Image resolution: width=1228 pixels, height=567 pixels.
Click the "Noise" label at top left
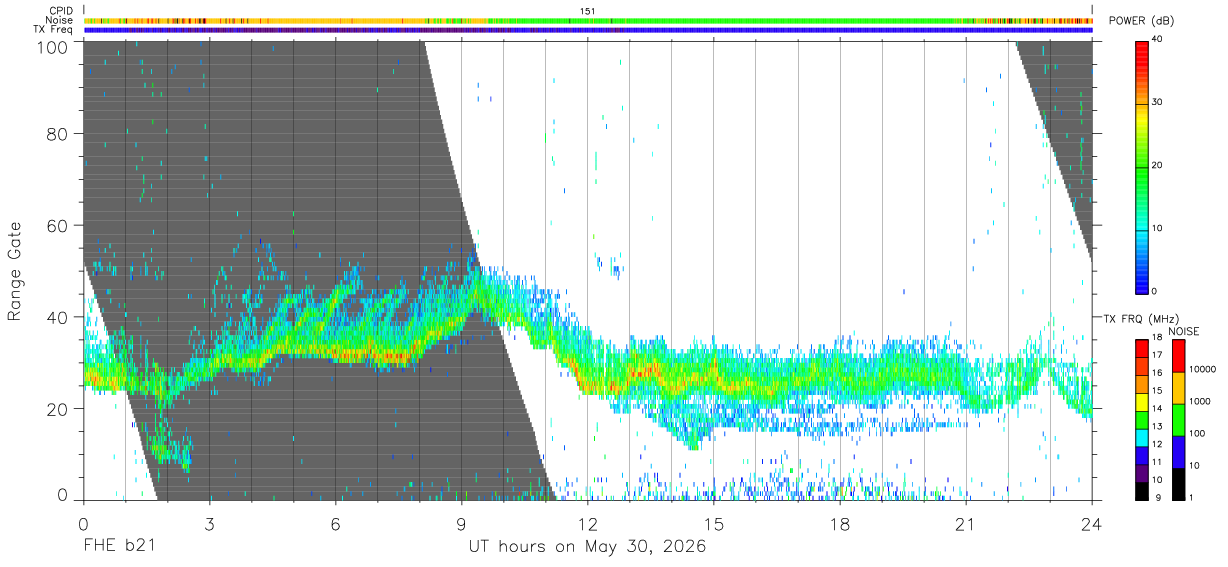[60, 20]
